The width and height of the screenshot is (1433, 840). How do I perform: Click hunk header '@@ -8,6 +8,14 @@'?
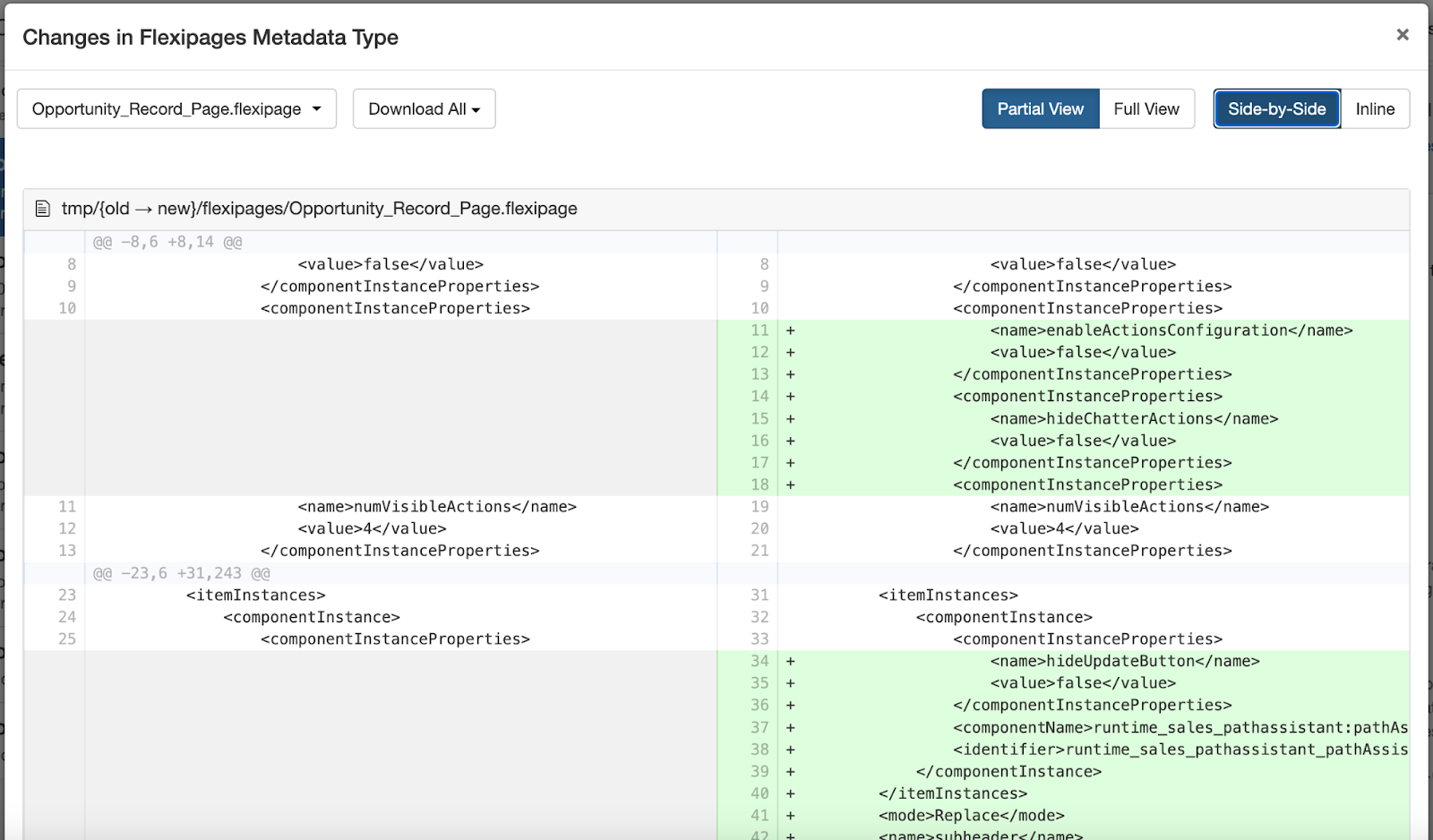(167, 242)
